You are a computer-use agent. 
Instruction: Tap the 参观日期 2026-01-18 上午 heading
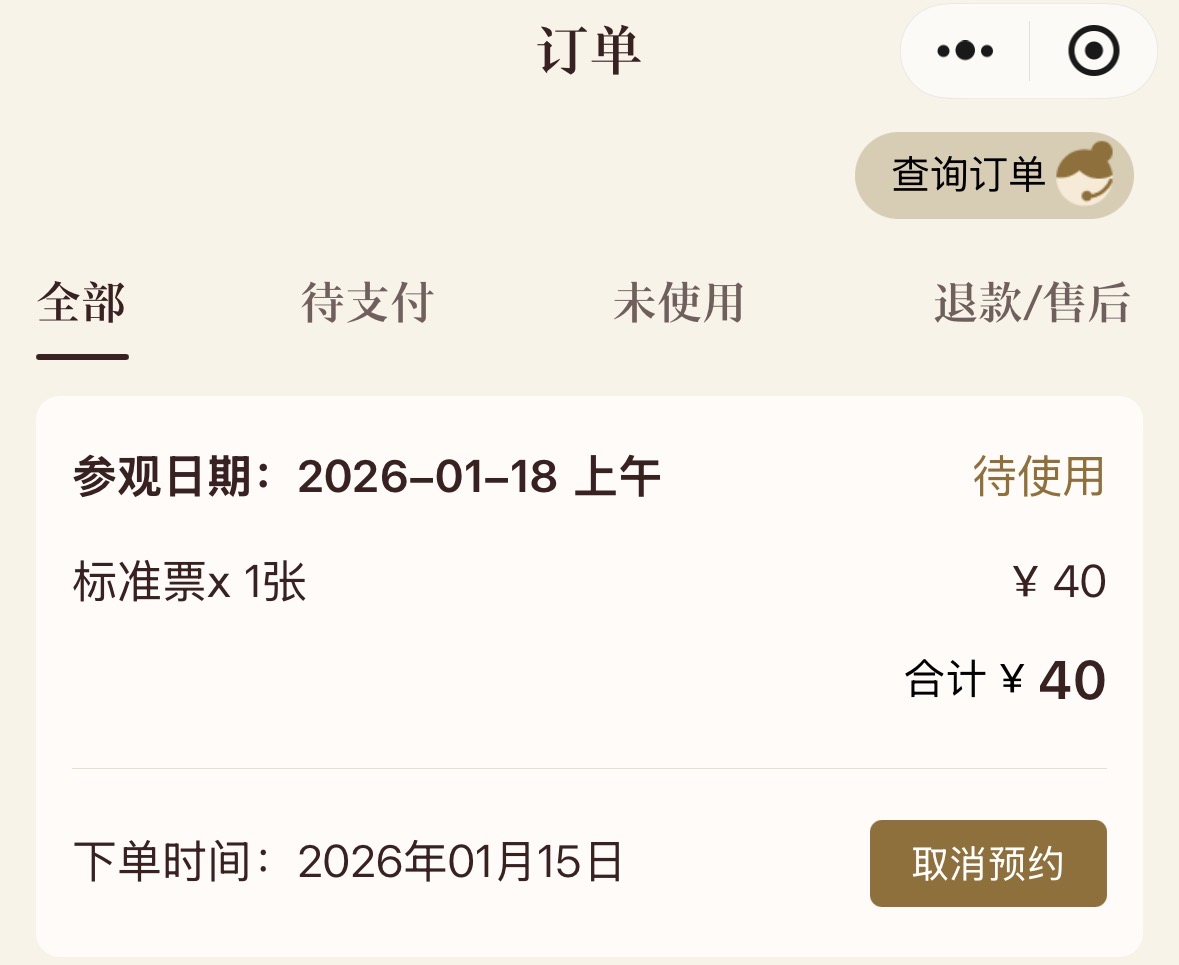[366, 477]
